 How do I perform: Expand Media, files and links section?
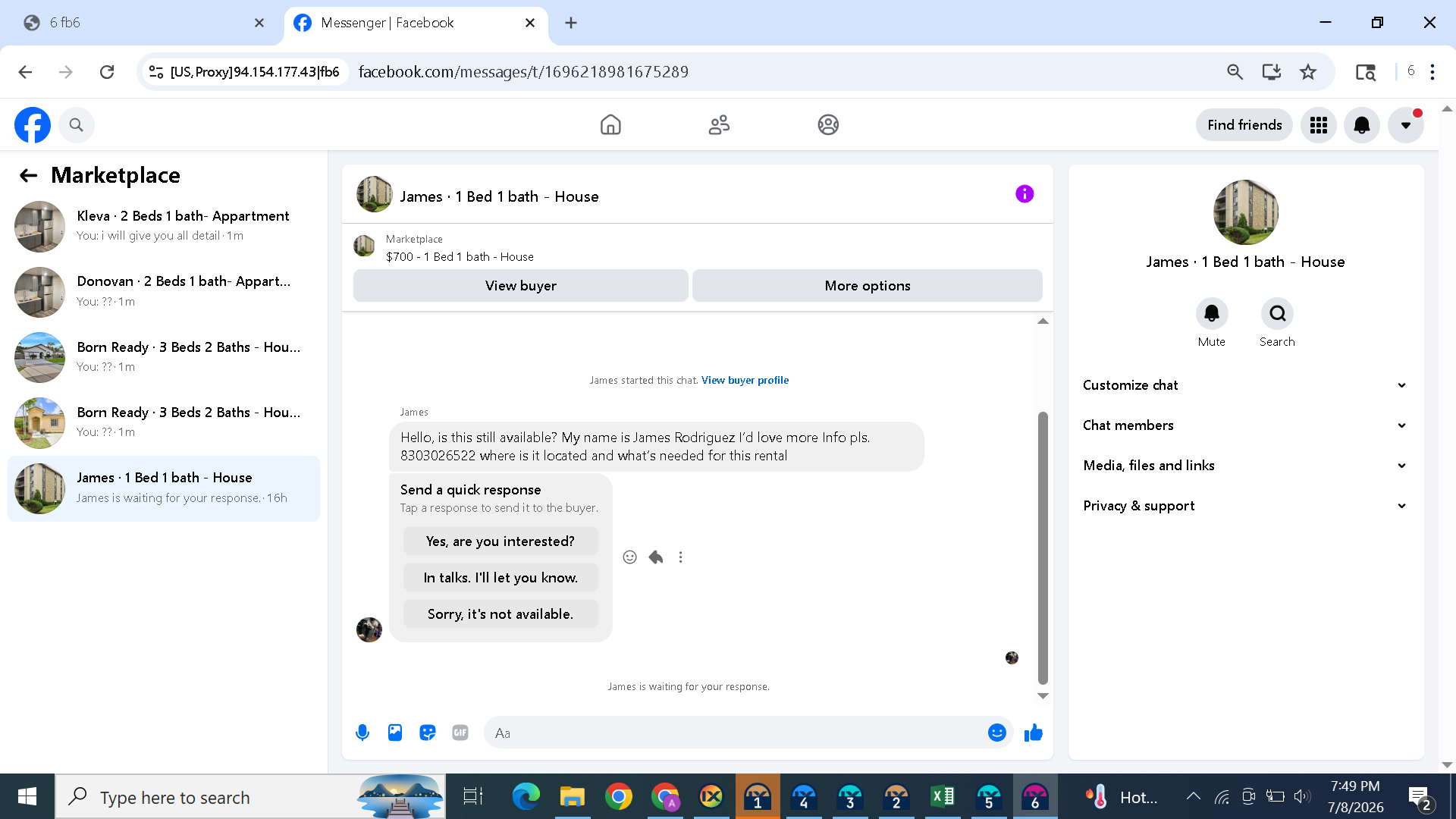coord(1245,466)
